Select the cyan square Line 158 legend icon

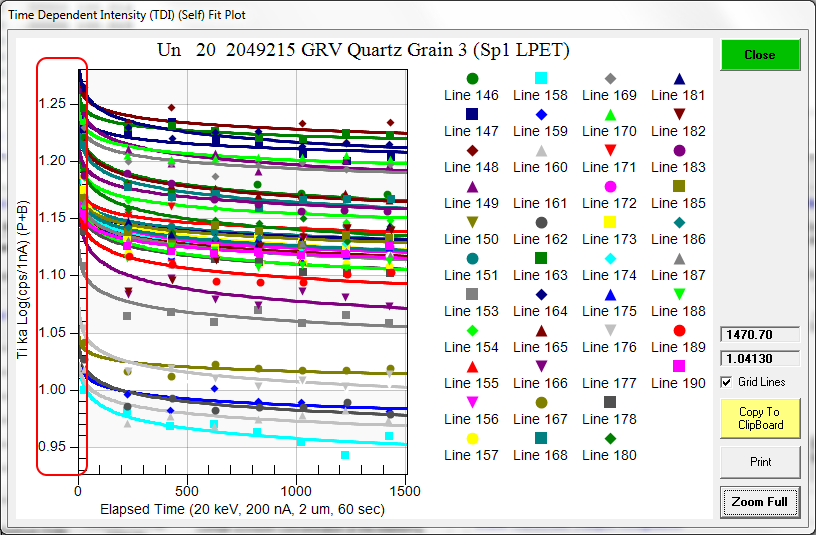541,79
